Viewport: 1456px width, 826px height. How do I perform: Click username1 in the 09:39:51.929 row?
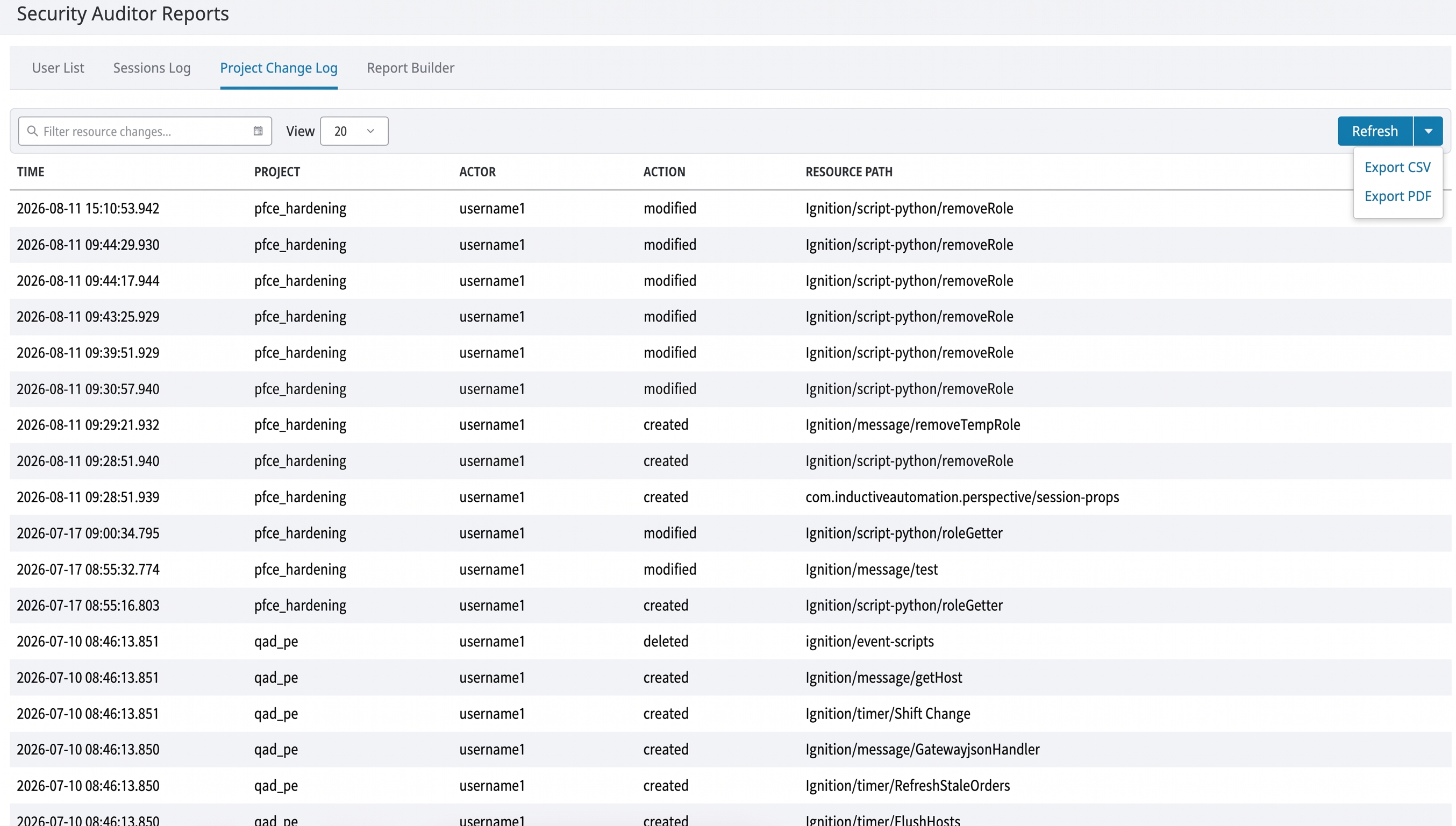[x=493, y=353]
